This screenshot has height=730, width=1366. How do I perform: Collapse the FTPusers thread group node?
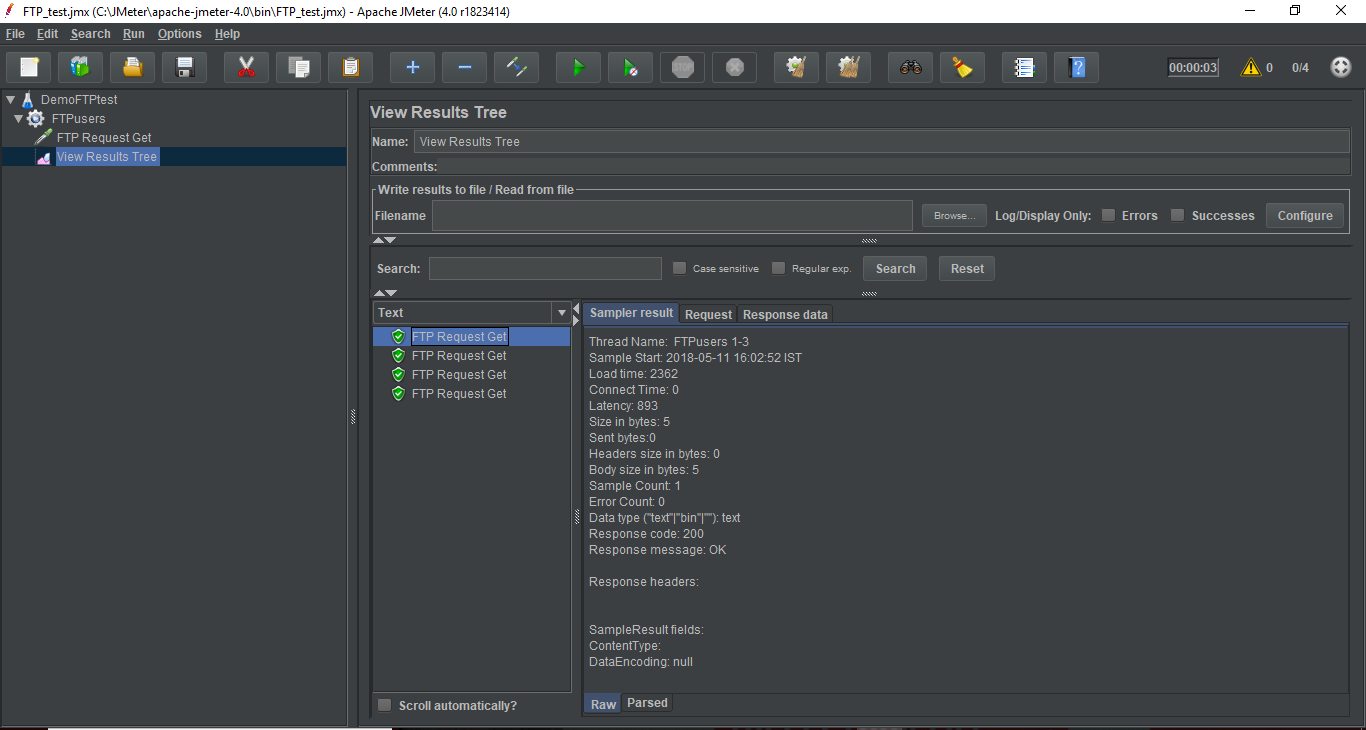(x=19, y=119)
